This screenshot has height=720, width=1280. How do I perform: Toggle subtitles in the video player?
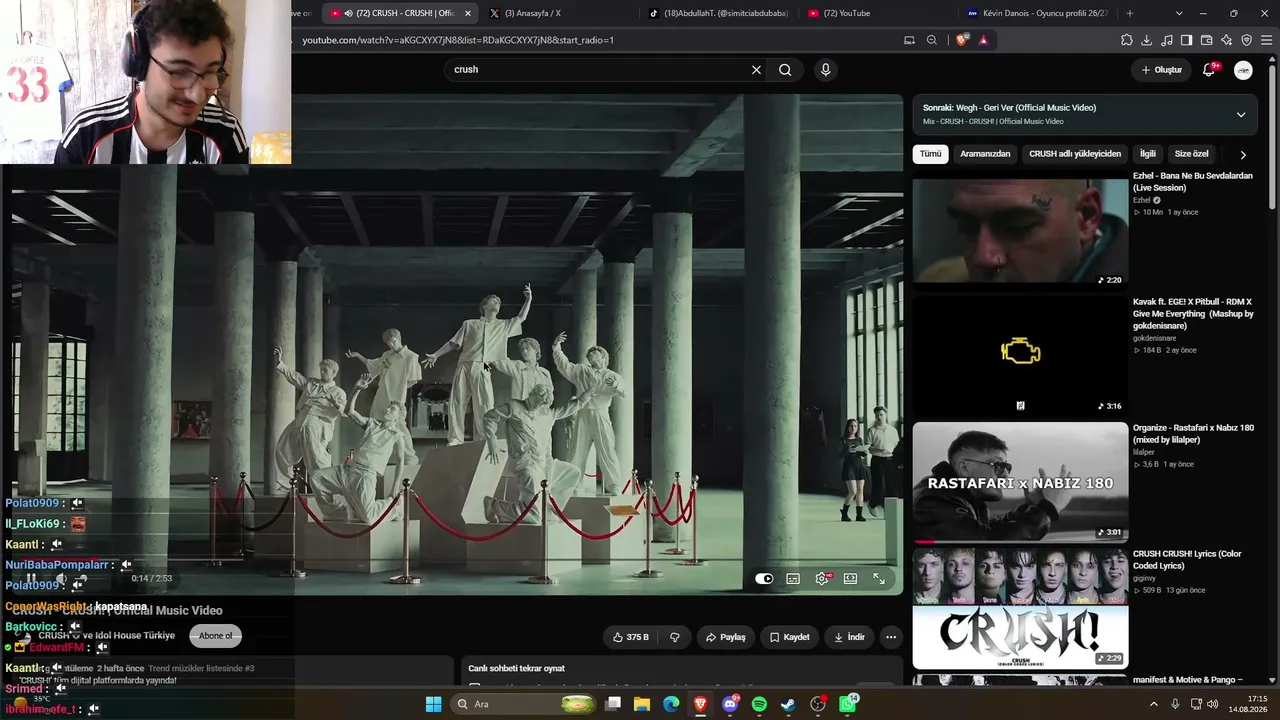tap(793, 578)
